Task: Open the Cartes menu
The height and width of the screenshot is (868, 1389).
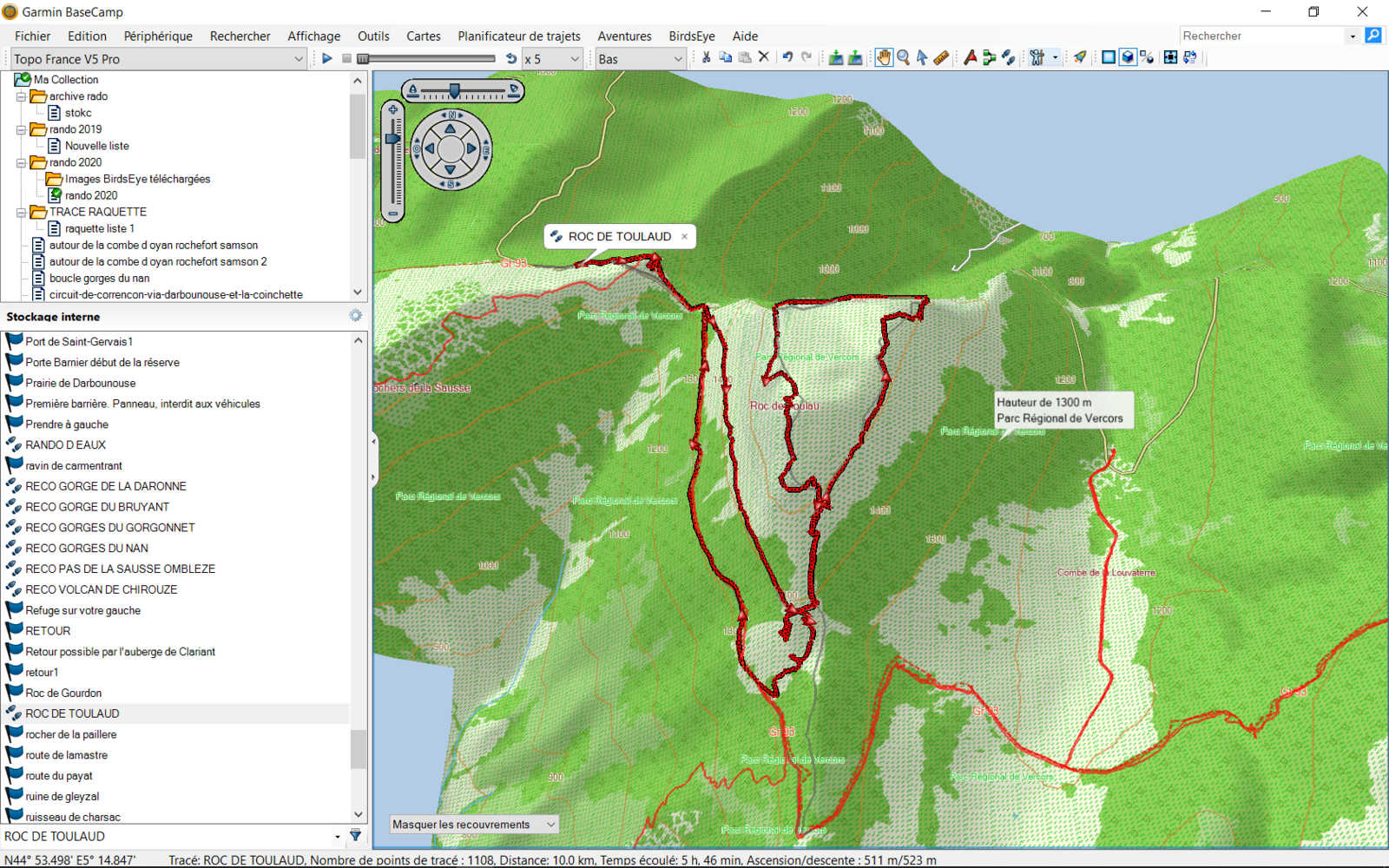Action: (424, 36)
